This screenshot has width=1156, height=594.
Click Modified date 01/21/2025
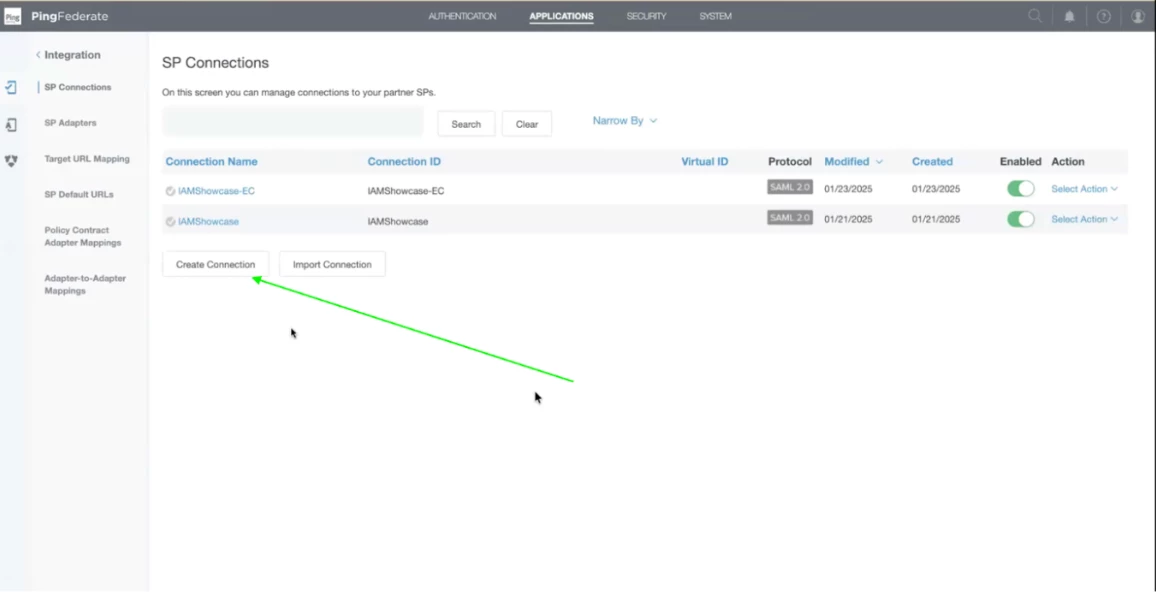[848, 219]
